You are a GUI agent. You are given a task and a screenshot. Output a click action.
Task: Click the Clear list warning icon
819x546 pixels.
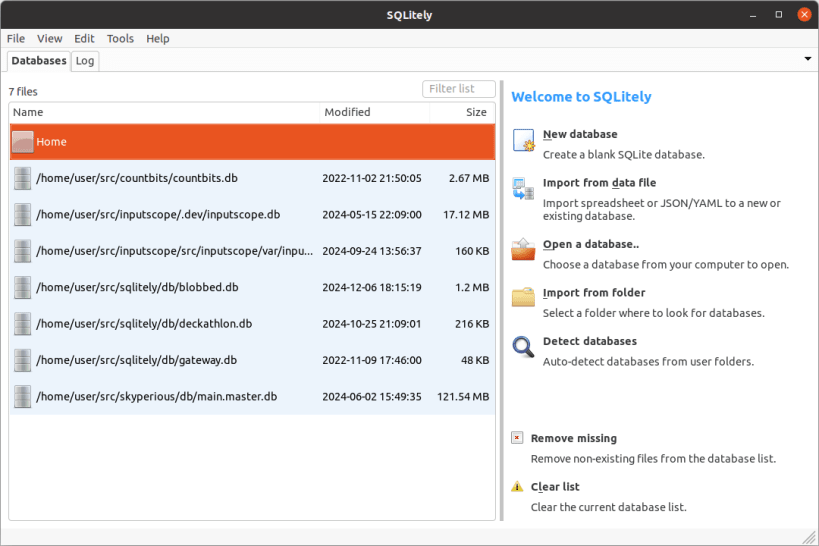pos(517,486)
